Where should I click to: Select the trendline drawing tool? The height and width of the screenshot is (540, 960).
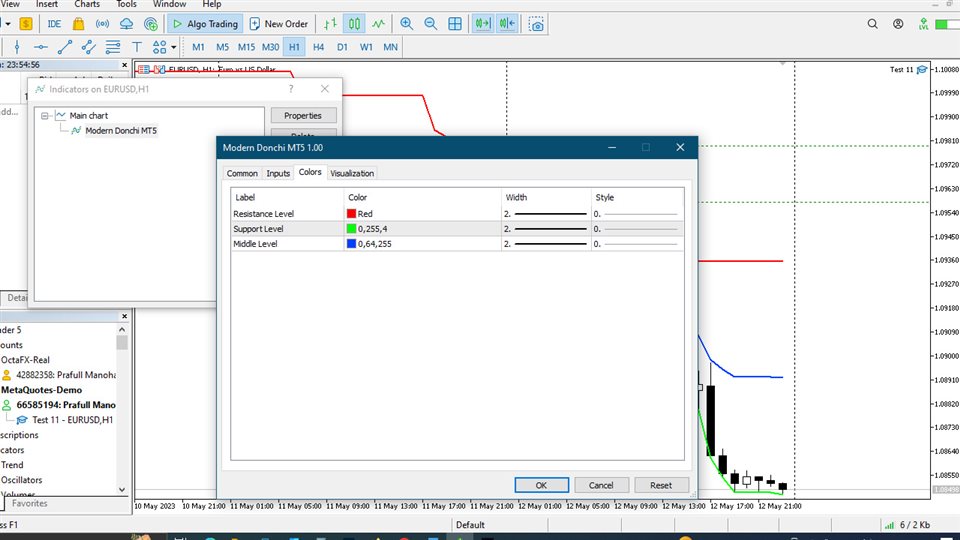(65, 47)
